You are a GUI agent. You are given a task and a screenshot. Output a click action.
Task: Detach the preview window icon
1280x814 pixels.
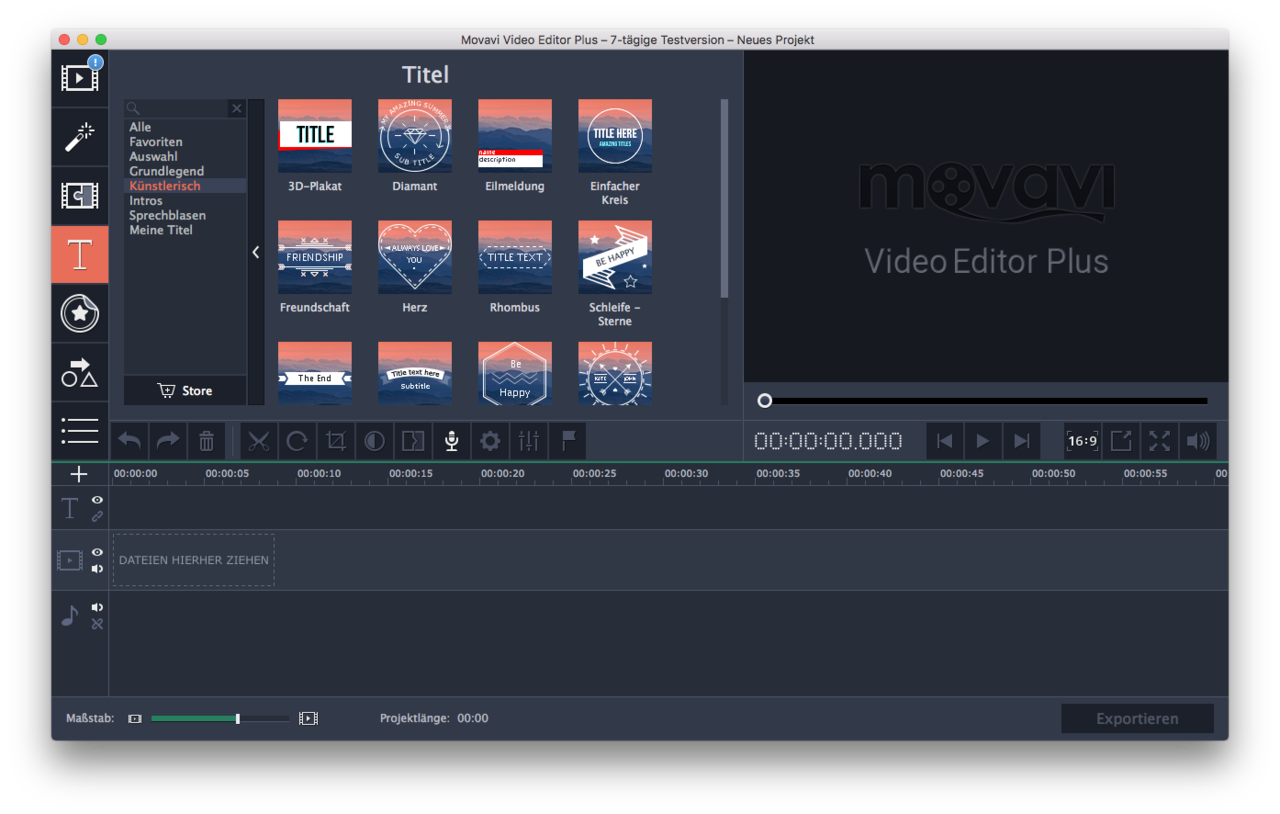coord(1121,441)
